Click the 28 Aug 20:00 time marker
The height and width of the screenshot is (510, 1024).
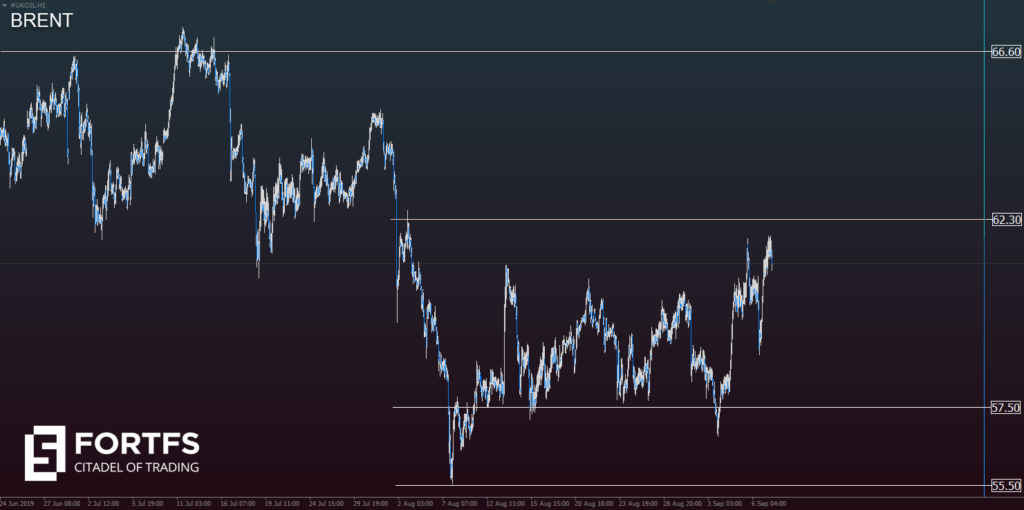click(681, 504)
